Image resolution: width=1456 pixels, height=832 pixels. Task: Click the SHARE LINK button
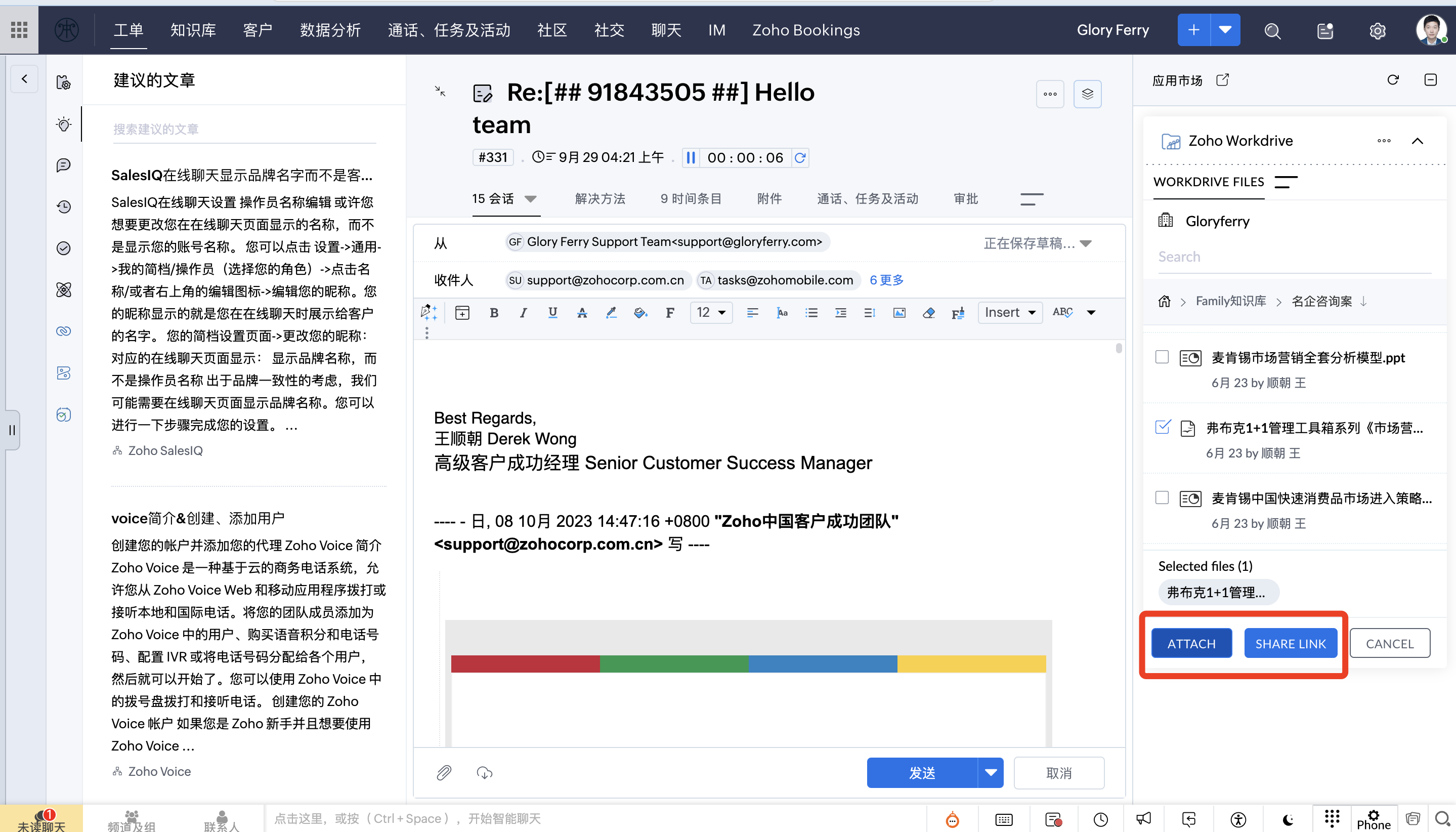[1291, 643]
